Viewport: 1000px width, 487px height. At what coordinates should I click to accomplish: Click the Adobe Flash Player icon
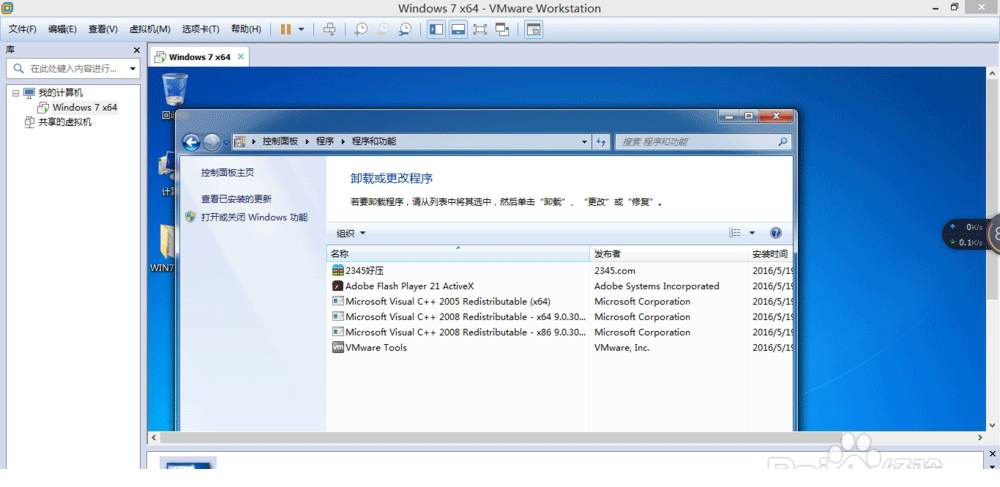[338, 286]
